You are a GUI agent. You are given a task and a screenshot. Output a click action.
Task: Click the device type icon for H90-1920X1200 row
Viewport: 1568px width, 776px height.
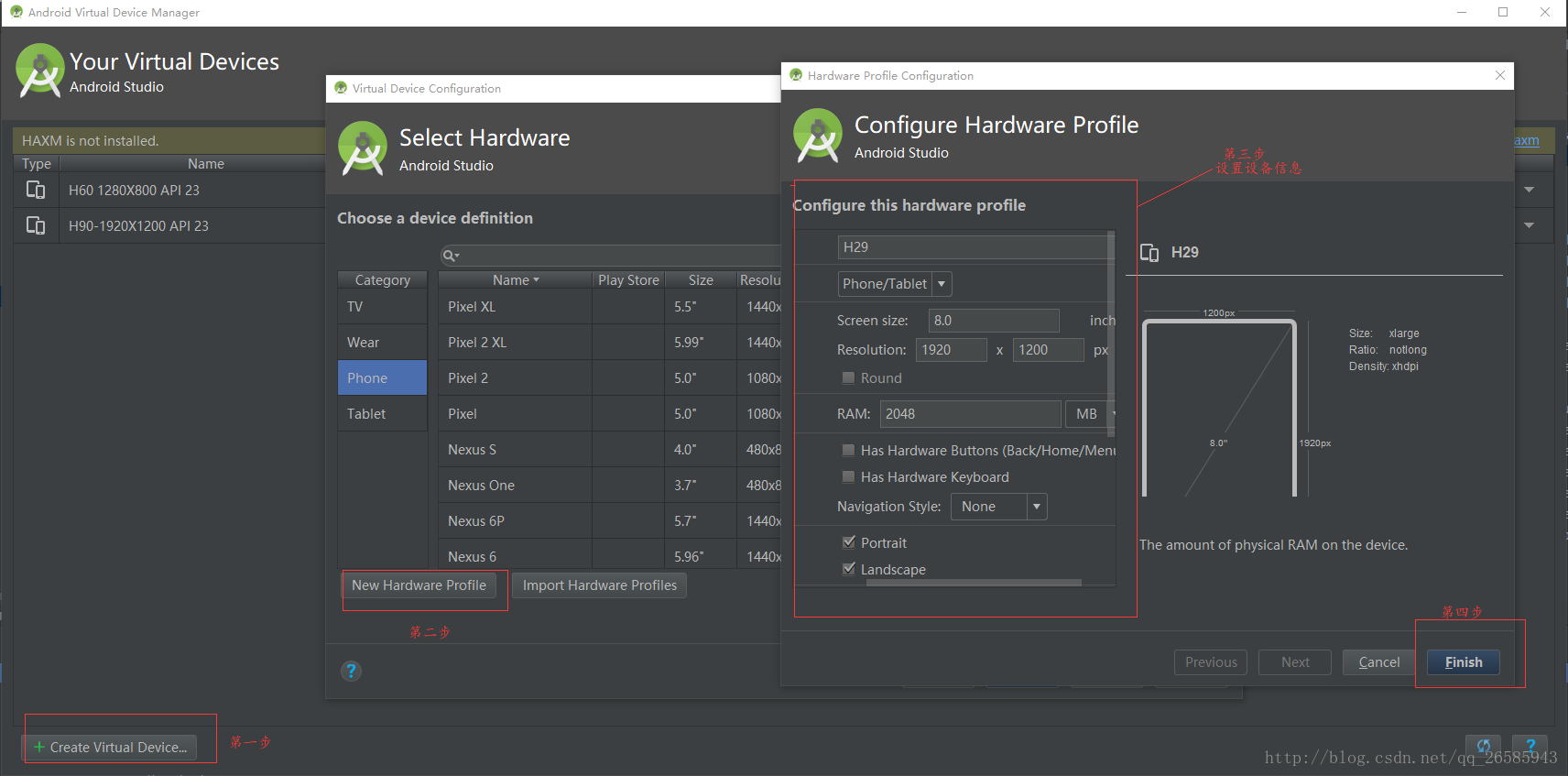pyautogui.click(x=36, y=225)
